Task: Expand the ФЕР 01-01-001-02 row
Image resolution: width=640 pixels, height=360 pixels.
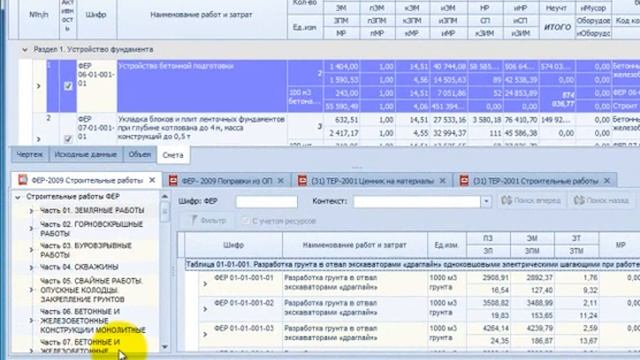Action: (x=205, y=309)
